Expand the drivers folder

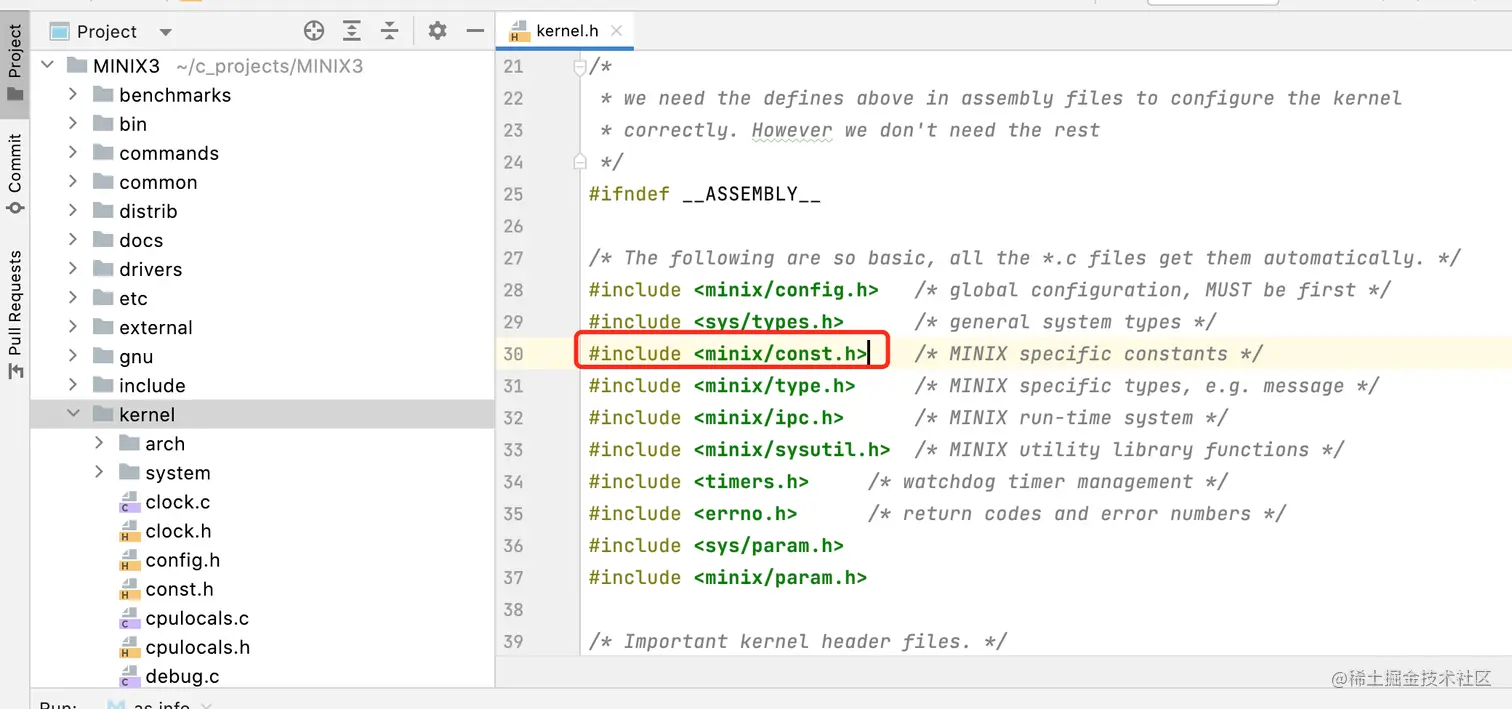click(73, 269)
